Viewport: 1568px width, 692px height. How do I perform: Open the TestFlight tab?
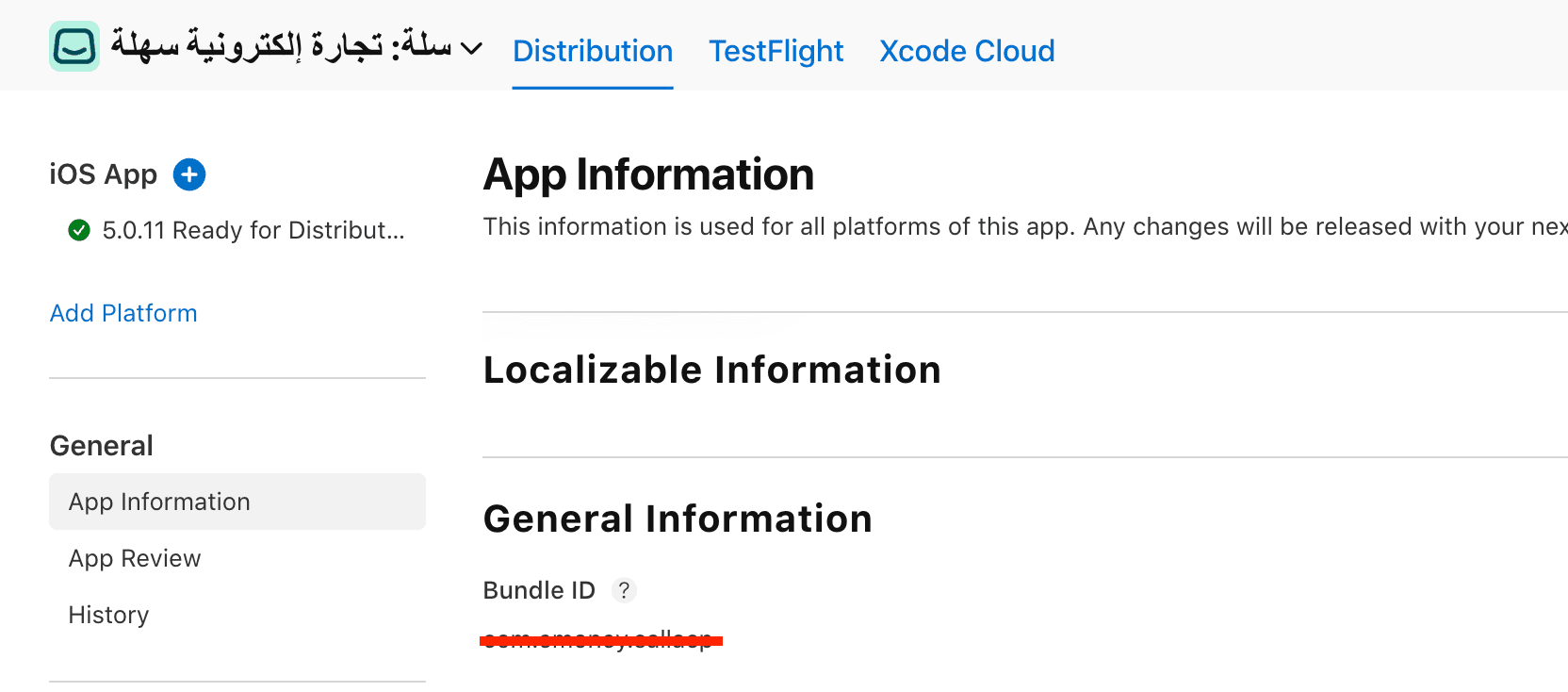[x=776, y=51]
